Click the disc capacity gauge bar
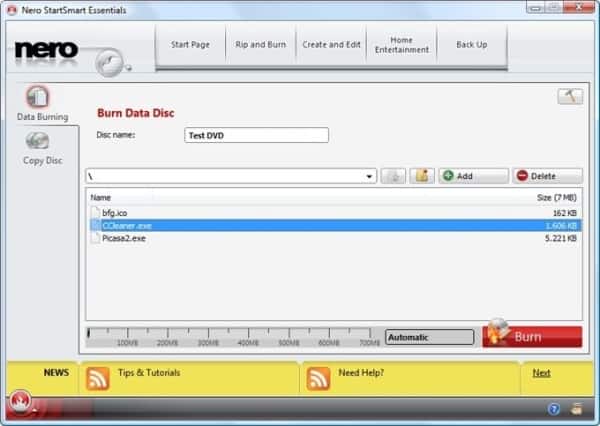 click(x=233, y=337)
